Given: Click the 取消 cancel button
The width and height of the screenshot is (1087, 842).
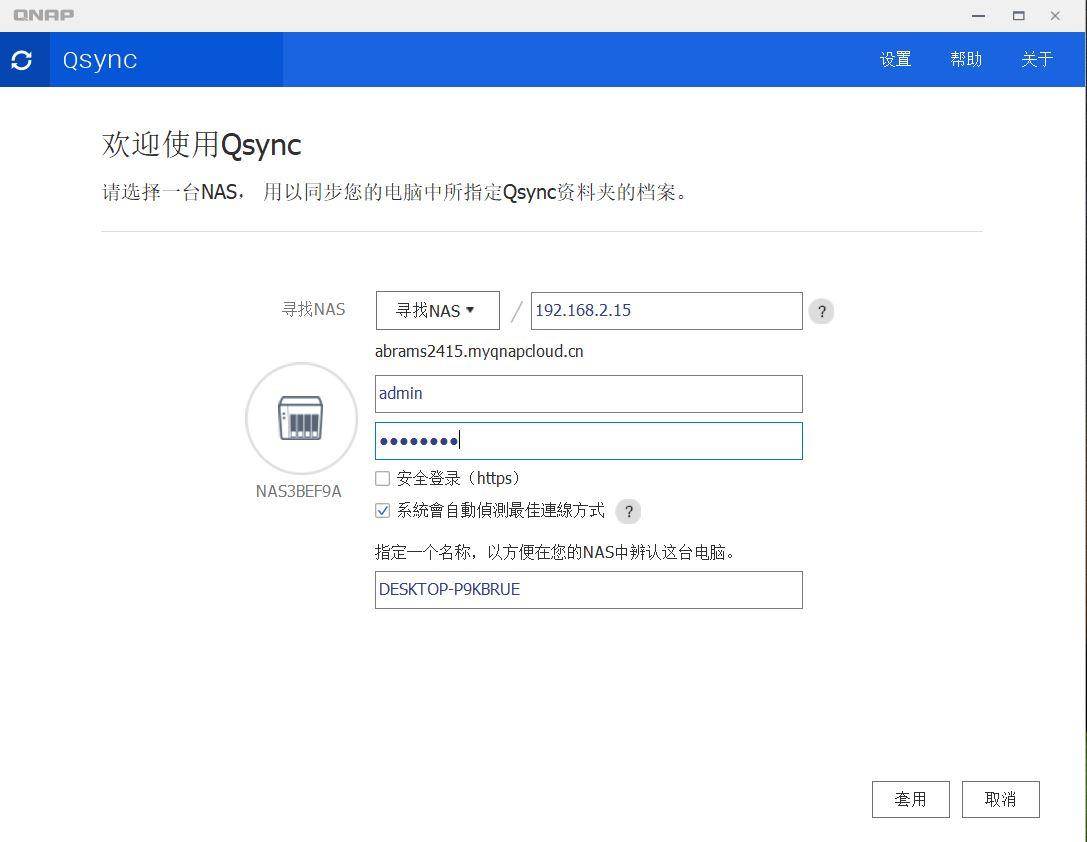Looking at the screenshot, I should (x=1000, y=799).
